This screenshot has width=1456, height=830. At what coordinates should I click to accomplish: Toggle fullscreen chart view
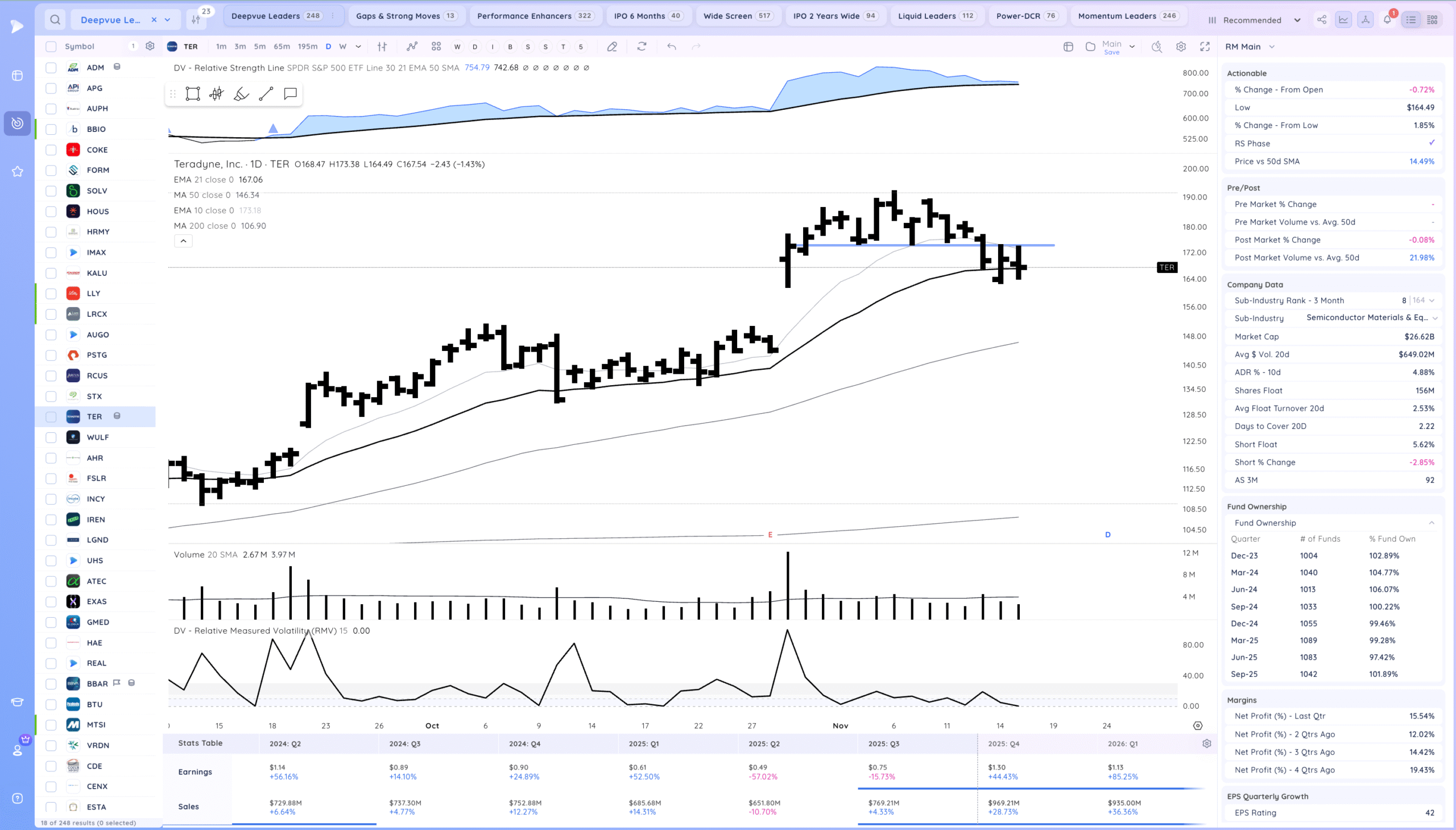coord(1205,47)
